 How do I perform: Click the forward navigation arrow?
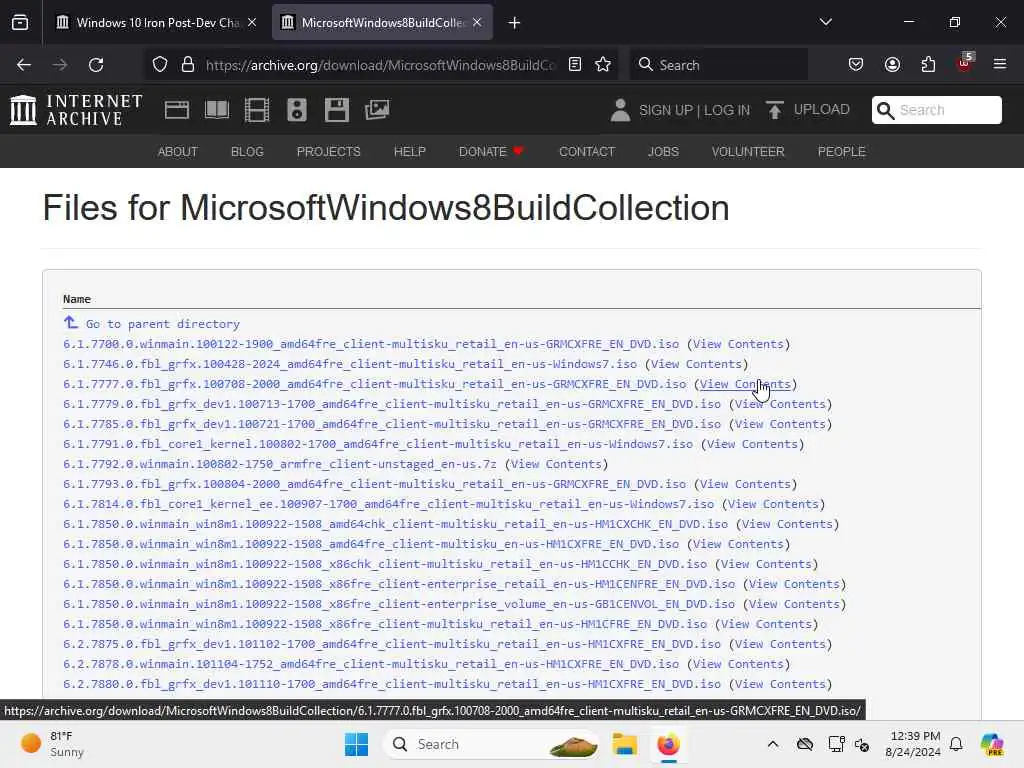click(60, 65)
